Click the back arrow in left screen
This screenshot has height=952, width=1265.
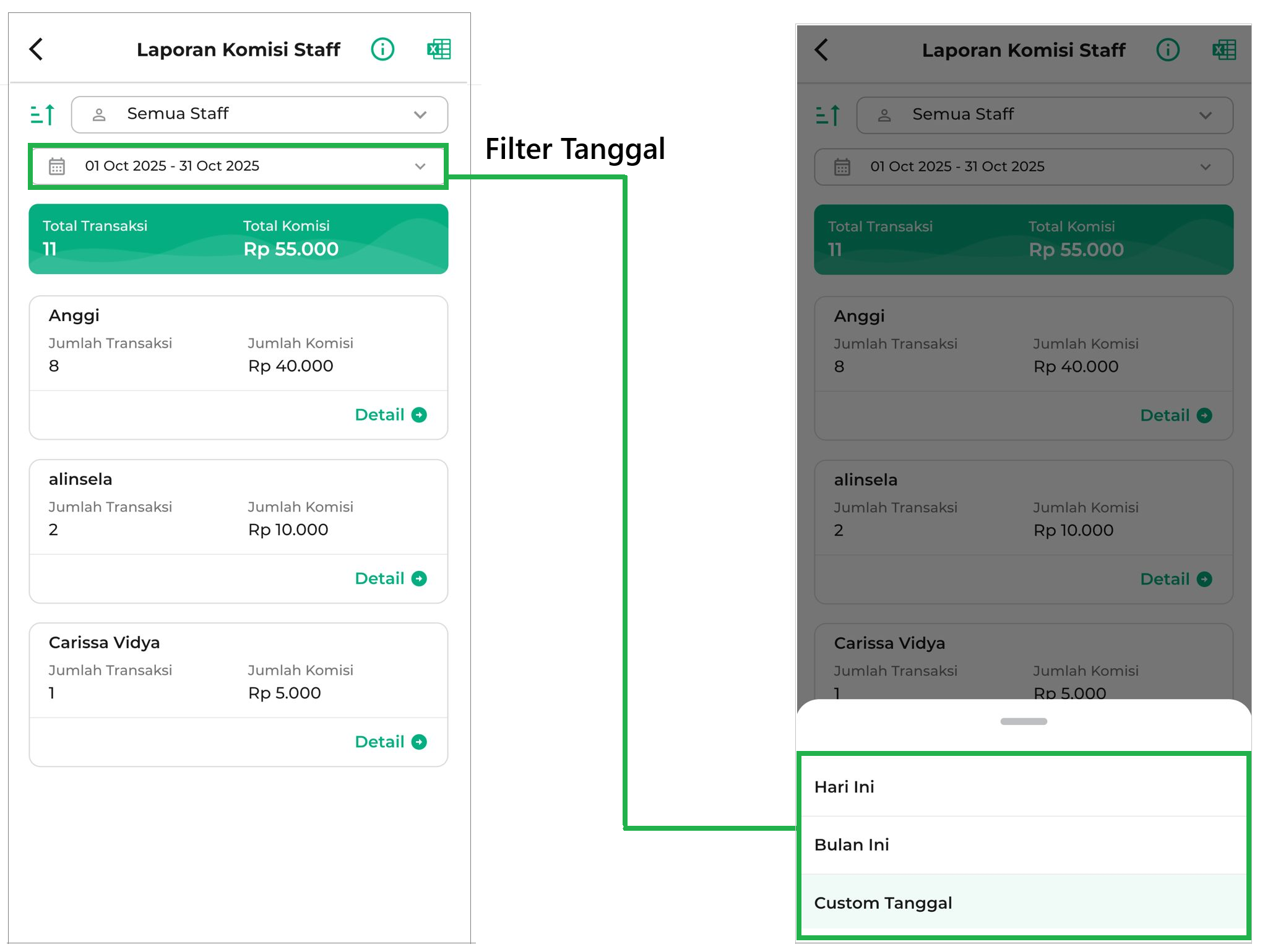[37, 49]
